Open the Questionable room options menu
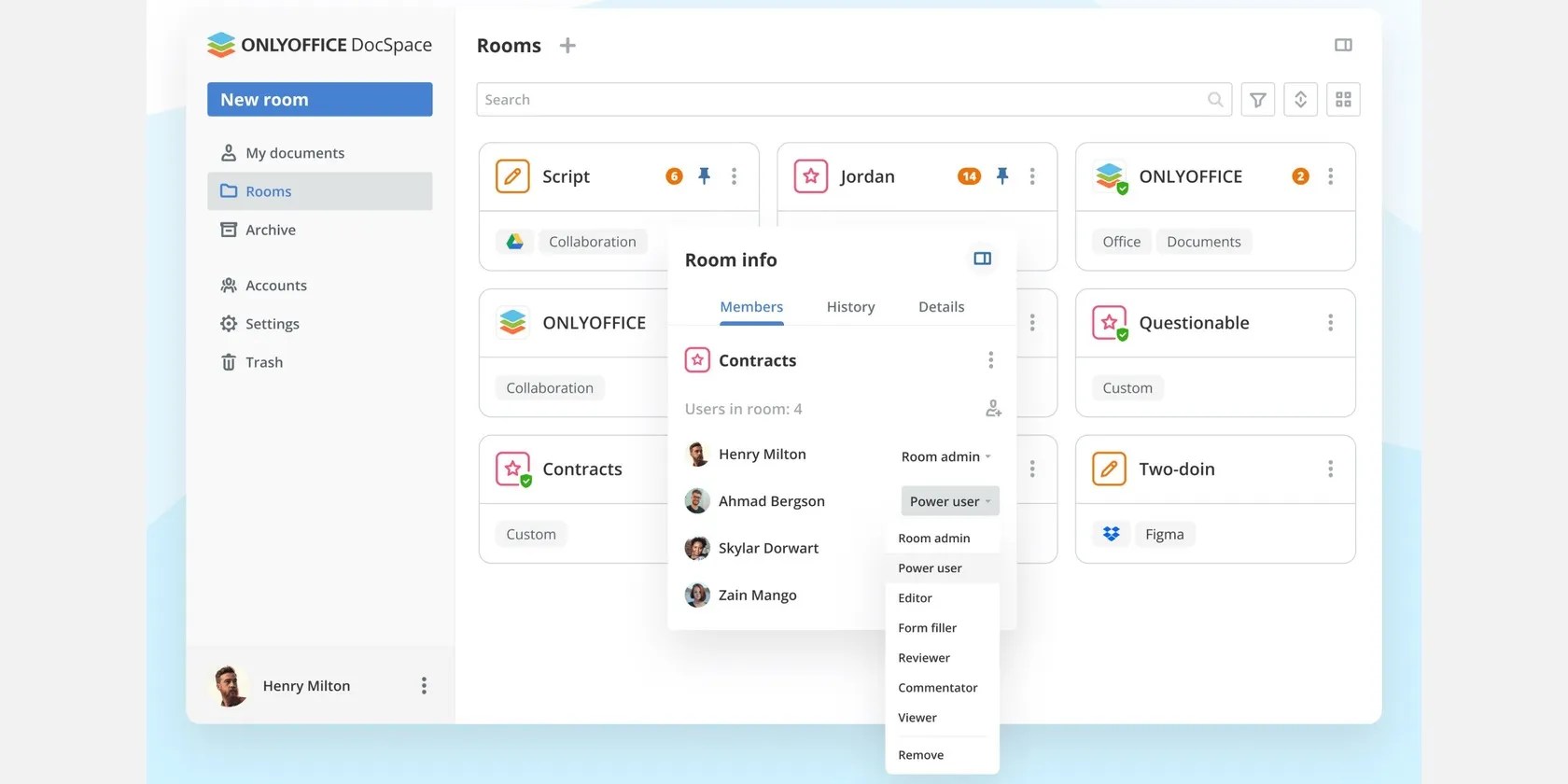Screen dimensions: 1568x784 click(x=1331, y=323)
